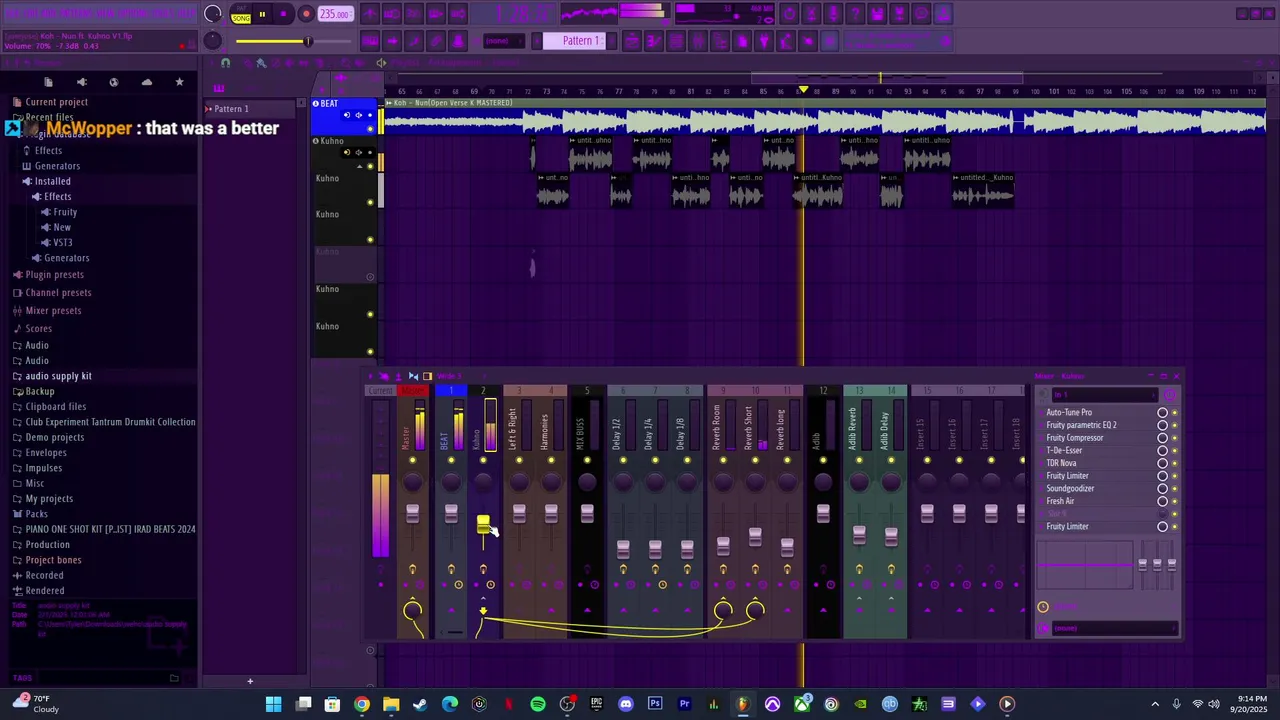
Task: Open the Project bones folder
Action: click(x=53, y=560)
